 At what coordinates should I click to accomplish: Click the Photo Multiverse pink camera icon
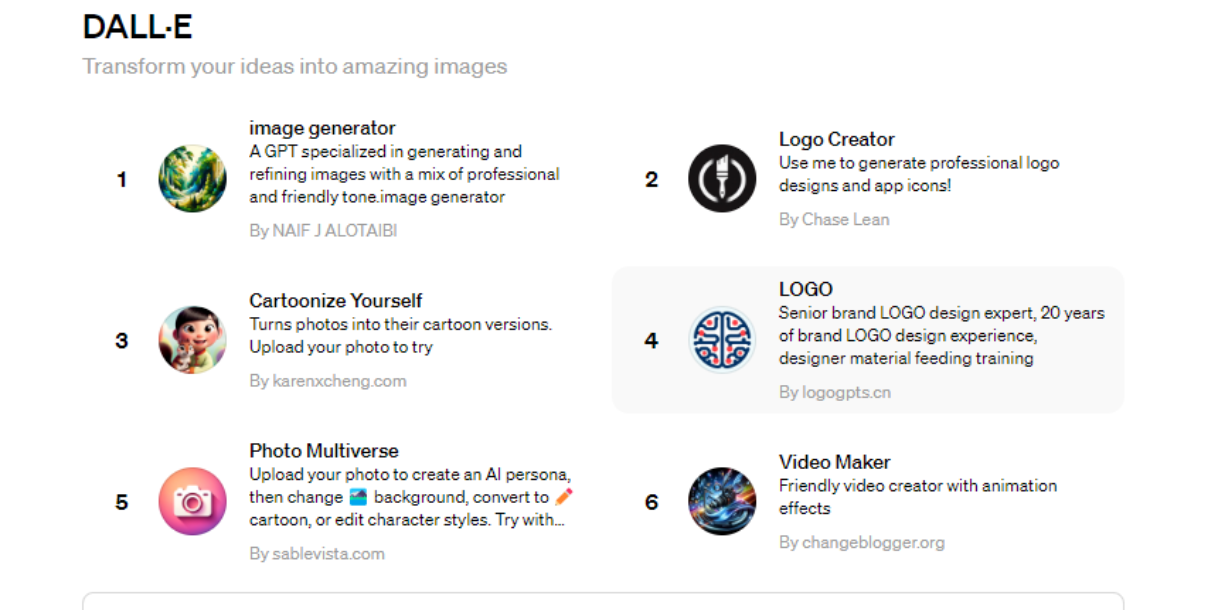193,501
